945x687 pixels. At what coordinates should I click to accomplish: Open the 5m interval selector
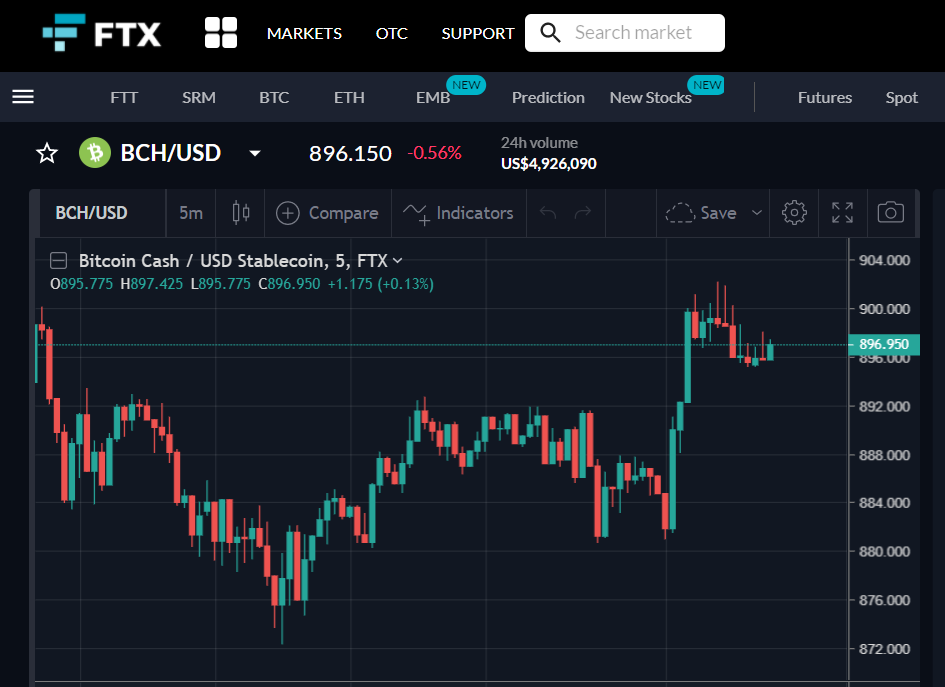(x=190, y=213)
